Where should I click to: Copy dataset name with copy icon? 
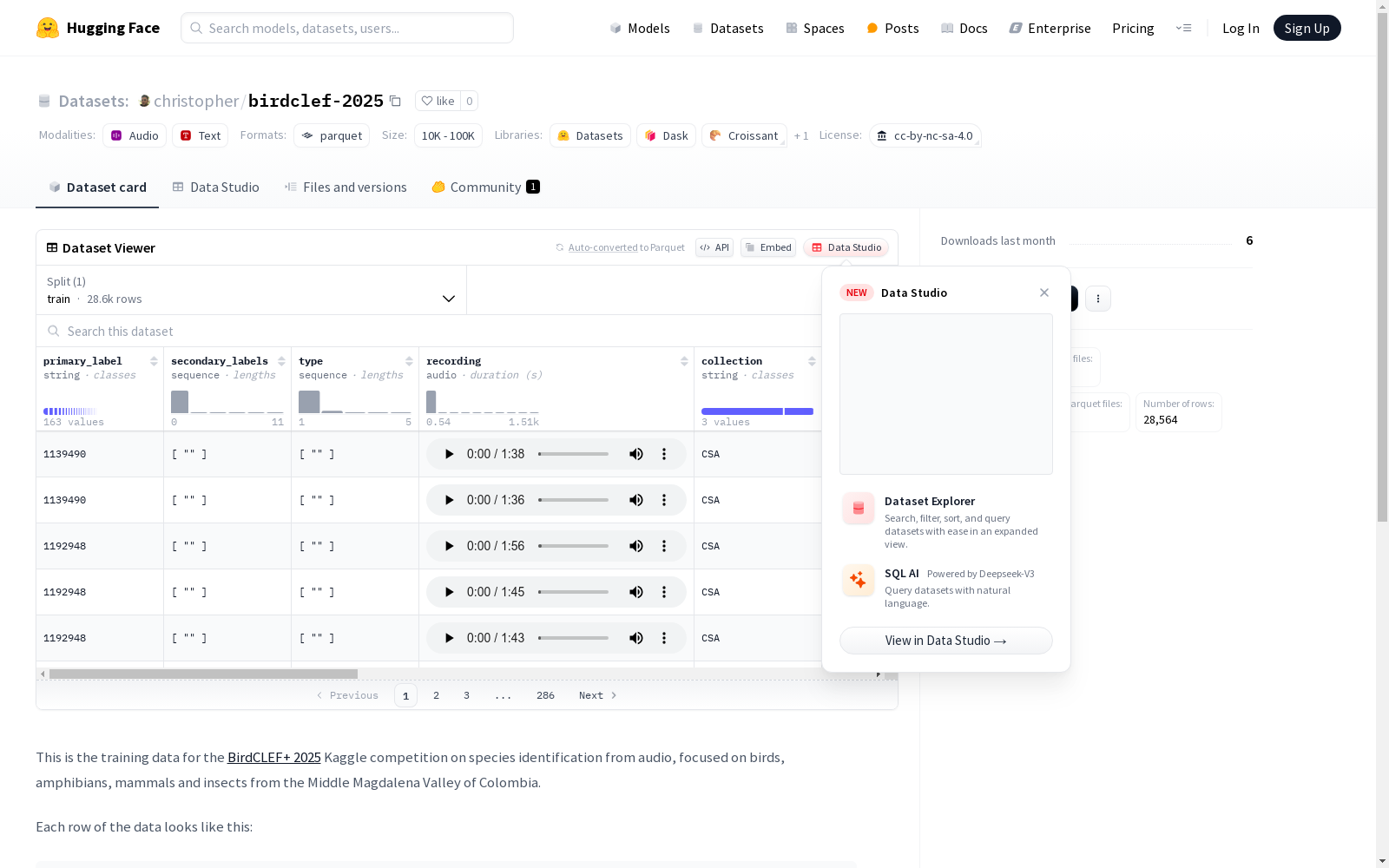(x=395, y=101)
